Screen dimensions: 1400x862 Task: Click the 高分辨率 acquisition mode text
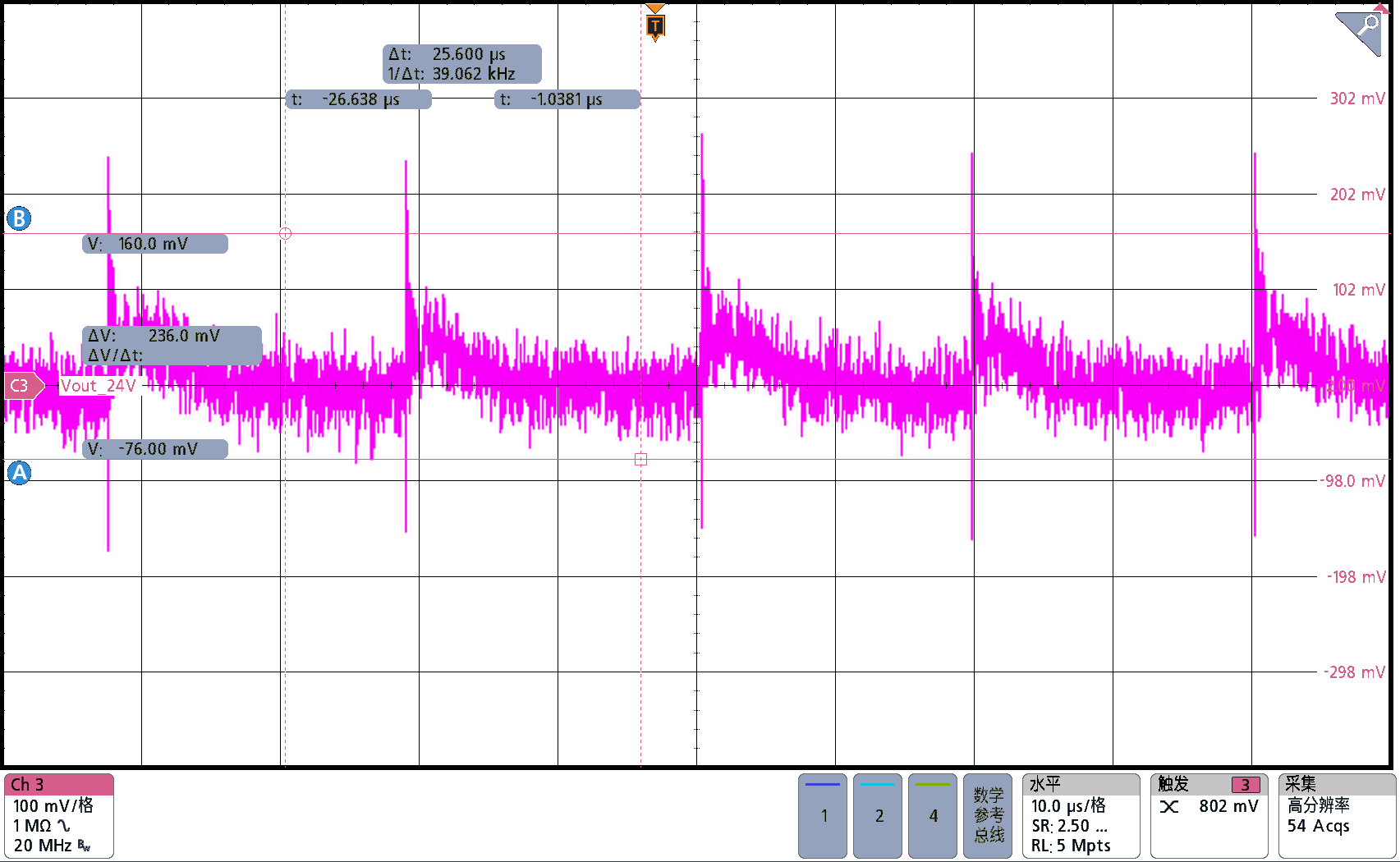1318,805
